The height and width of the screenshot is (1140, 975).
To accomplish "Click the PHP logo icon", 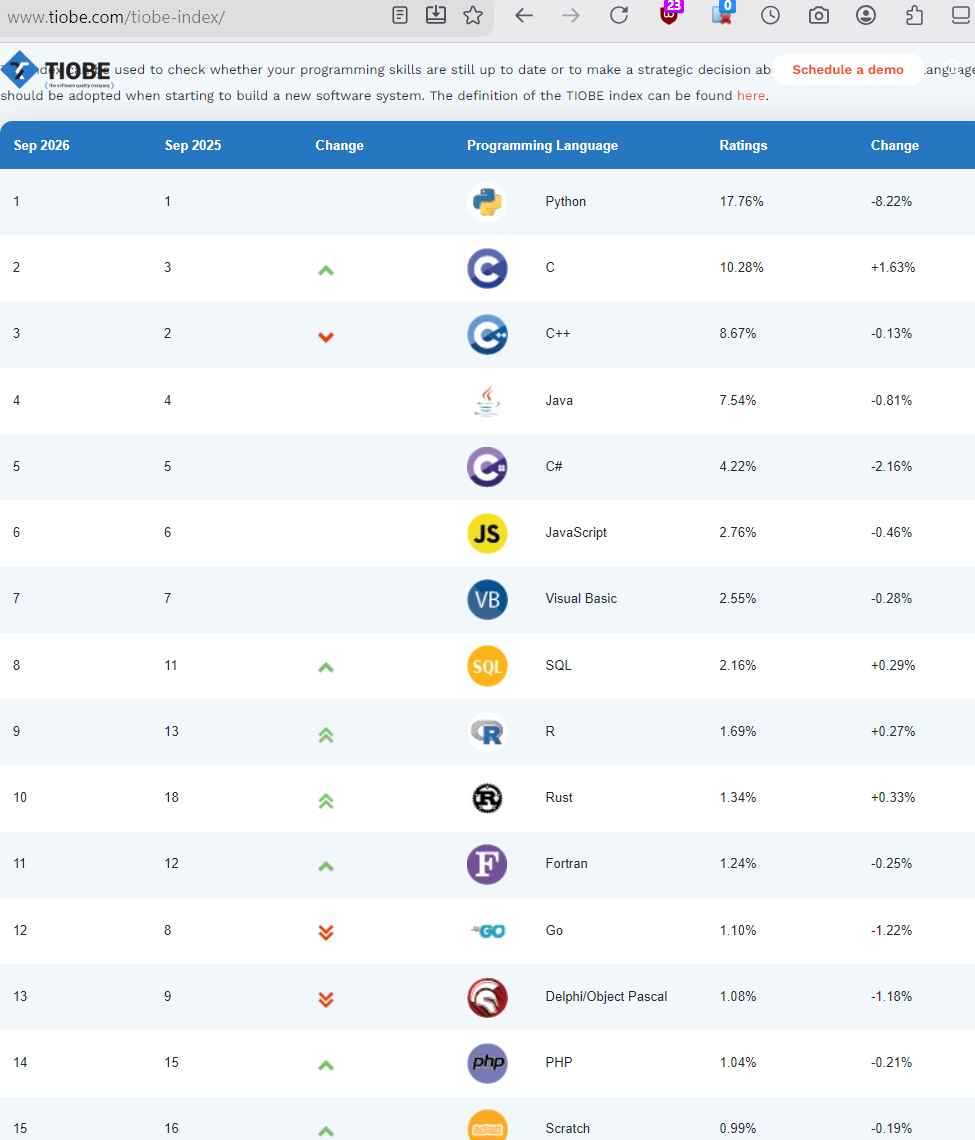I will (x=487, y=1064).
